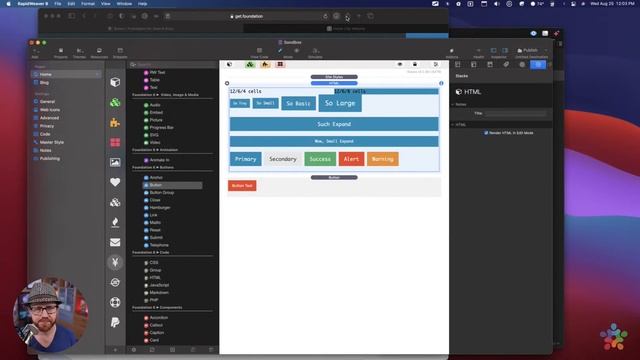The image size is (640, 360).
Task: Click the blue info icon on HTML stack
Action: 441,83
